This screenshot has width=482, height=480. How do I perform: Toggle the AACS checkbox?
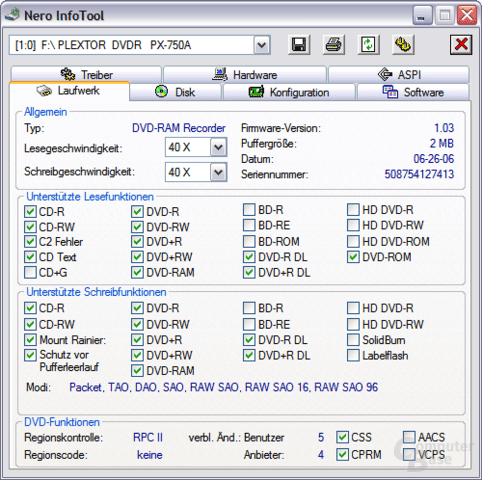[x=409, y=437]
